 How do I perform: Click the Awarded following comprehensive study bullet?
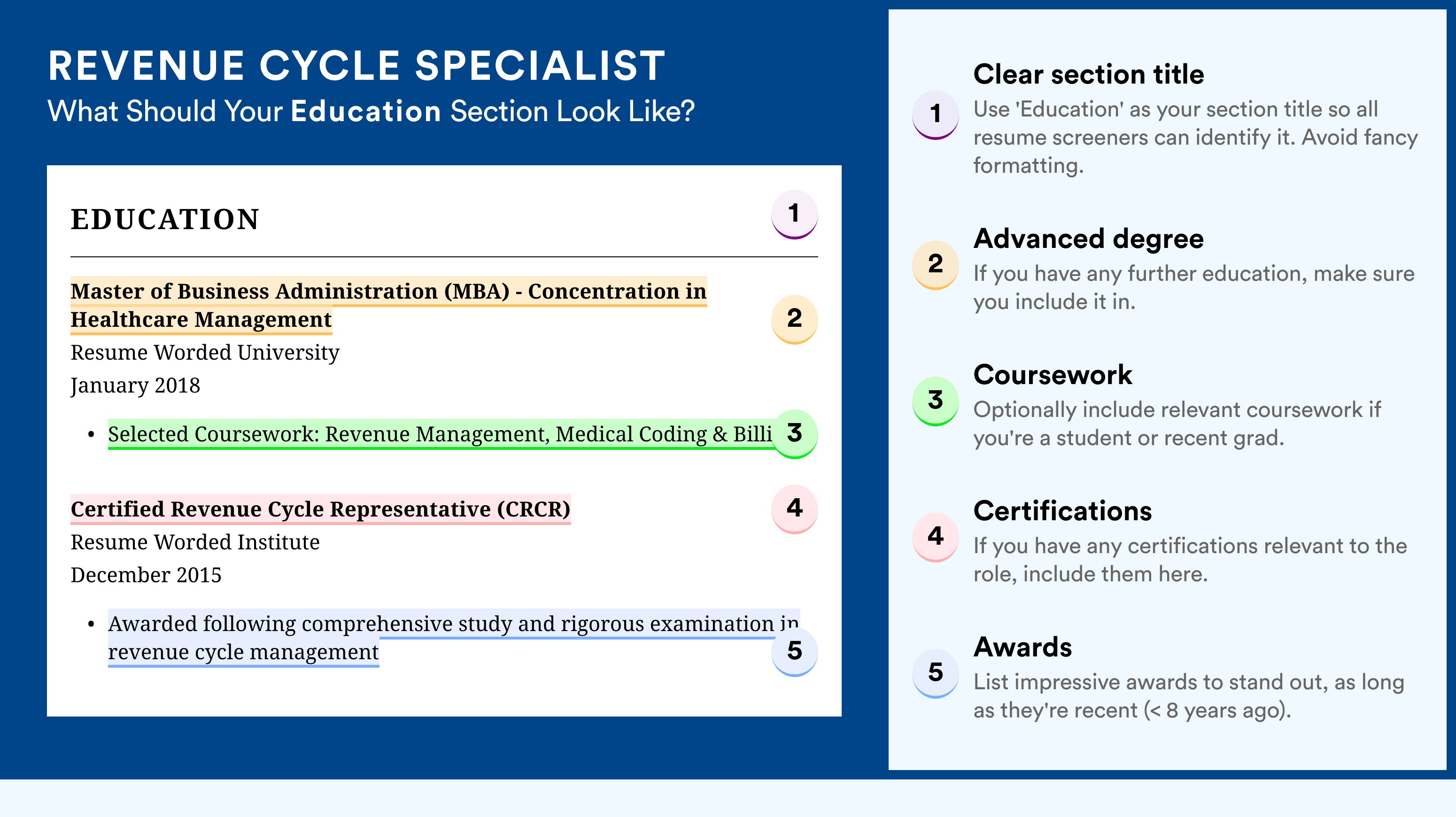(x=453, y=638)
